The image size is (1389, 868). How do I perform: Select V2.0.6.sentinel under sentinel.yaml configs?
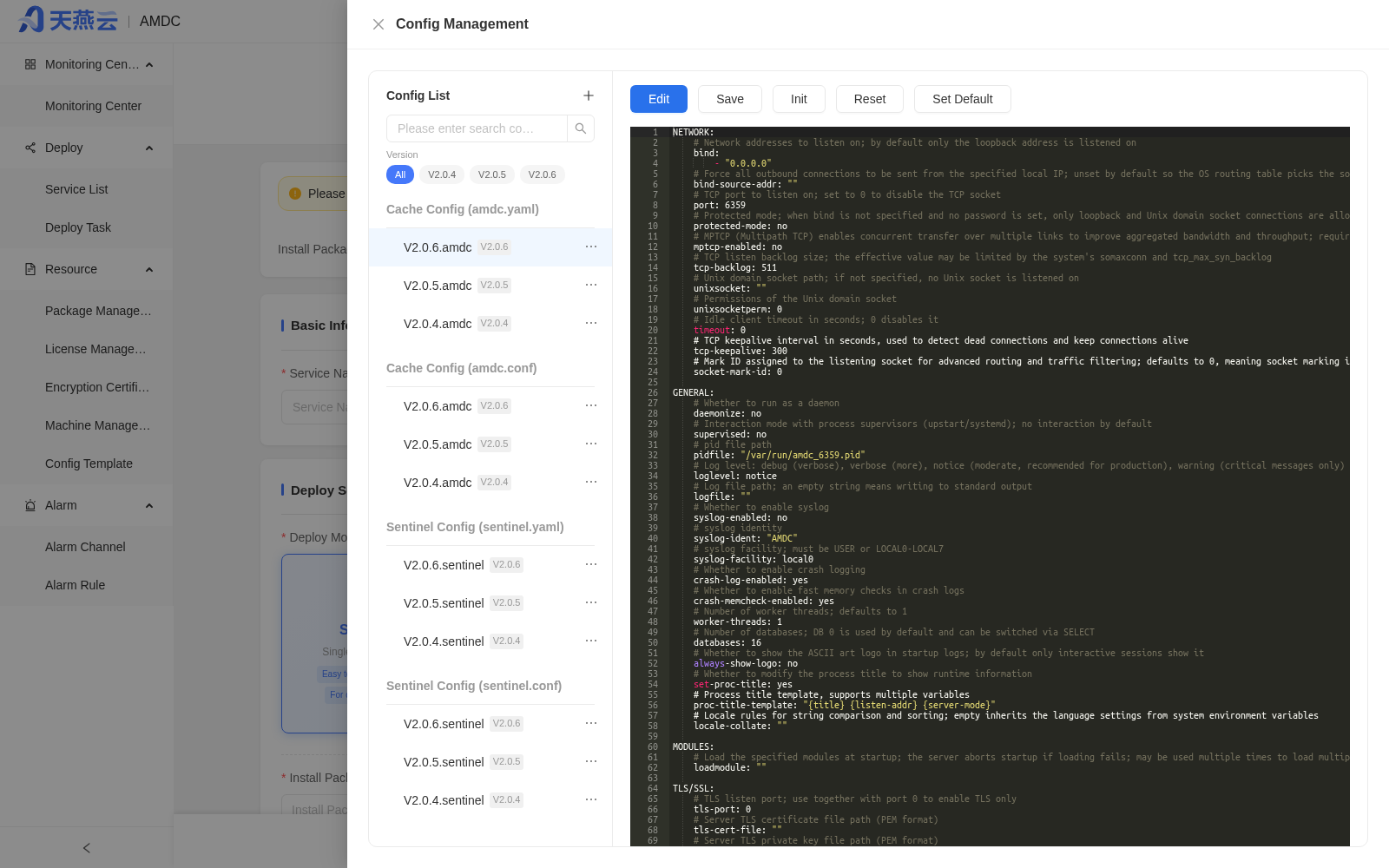click(490, 565)
